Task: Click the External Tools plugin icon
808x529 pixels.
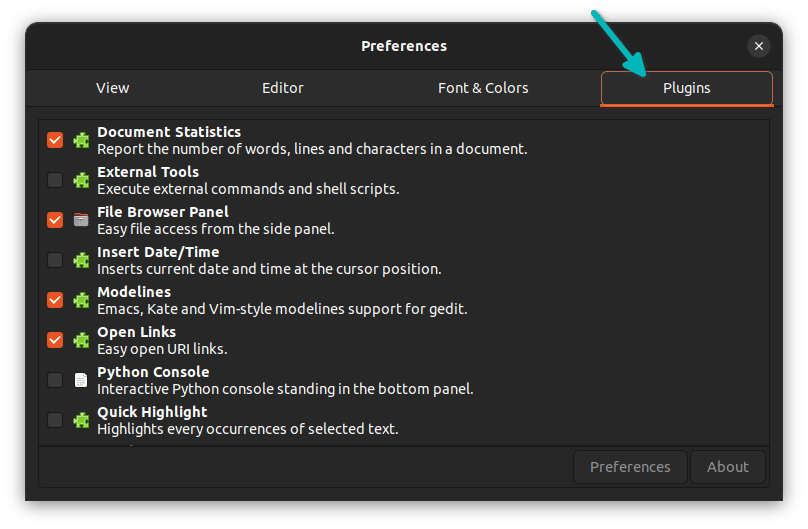Action: pos(81,180)
